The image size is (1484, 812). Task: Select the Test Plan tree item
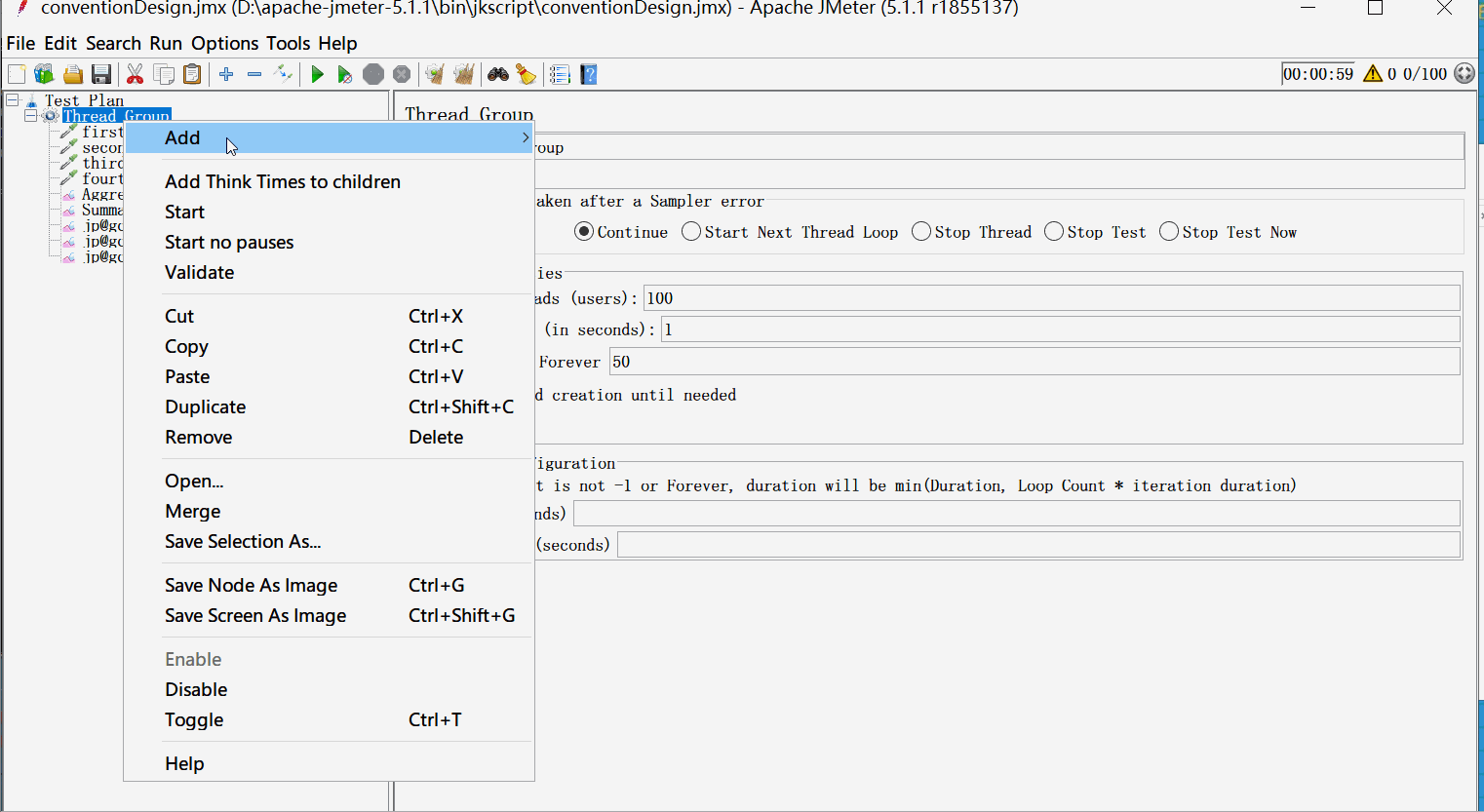coord(84,100)
